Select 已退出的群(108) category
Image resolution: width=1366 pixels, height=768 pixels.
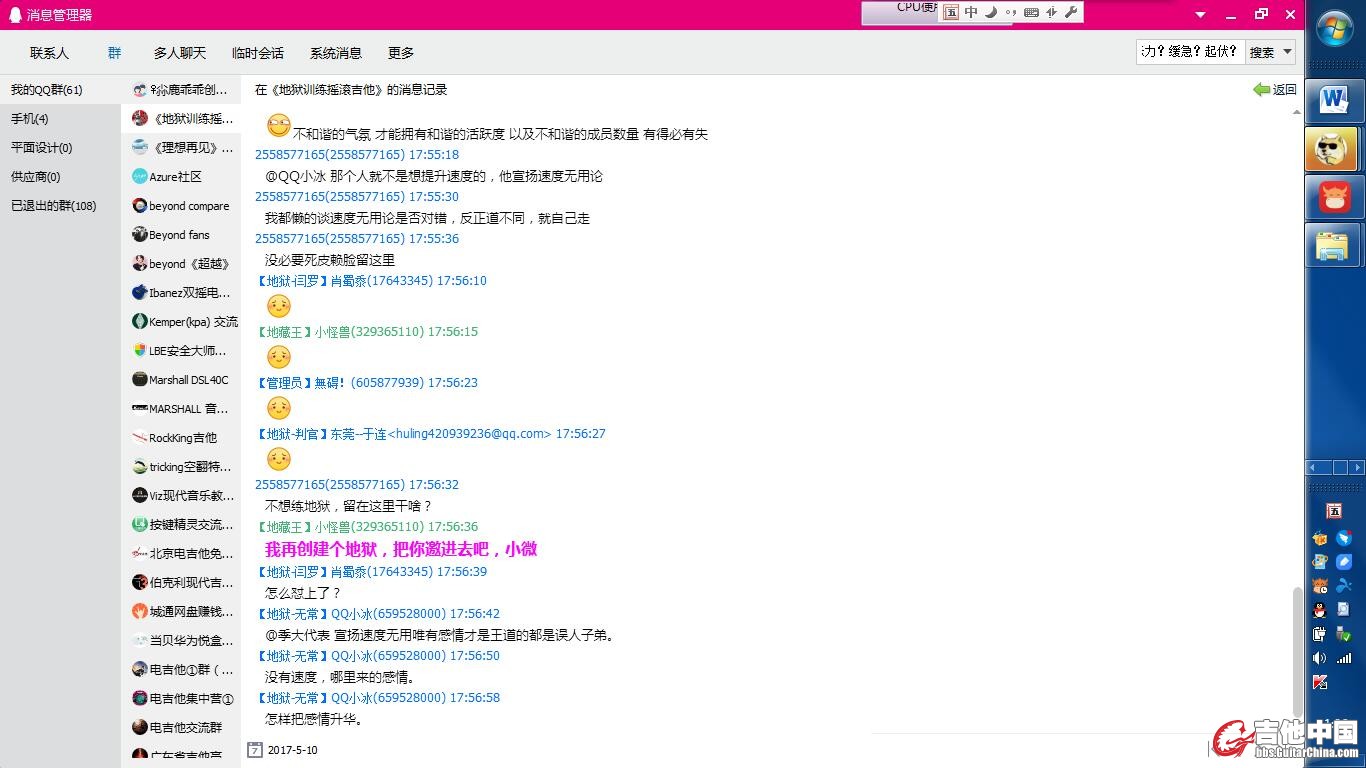[60, 205]
